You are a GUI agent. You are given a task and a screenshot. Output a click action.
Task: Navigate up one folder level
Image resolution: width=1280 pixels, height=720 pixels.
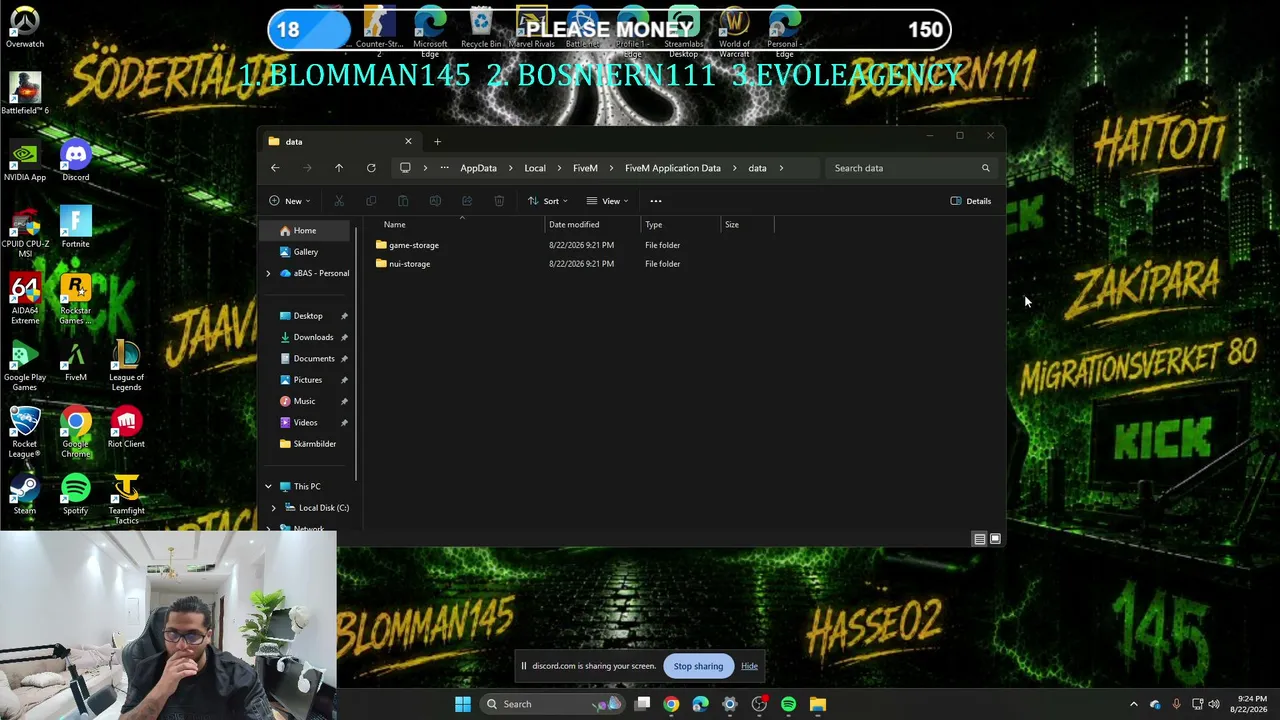(339, 168)
